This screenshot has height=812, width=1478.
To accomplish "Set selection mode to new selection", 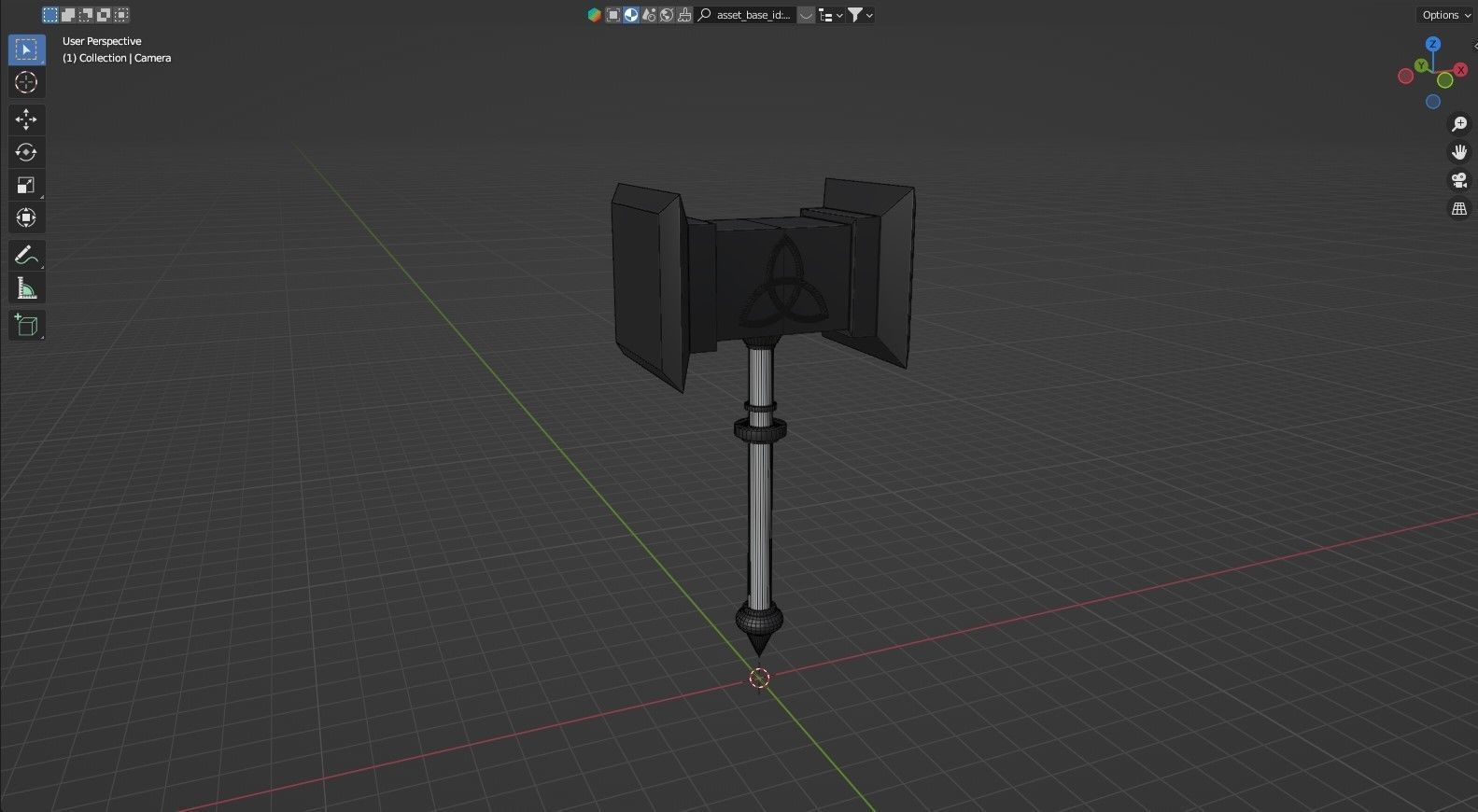I will tap(50, 15).
